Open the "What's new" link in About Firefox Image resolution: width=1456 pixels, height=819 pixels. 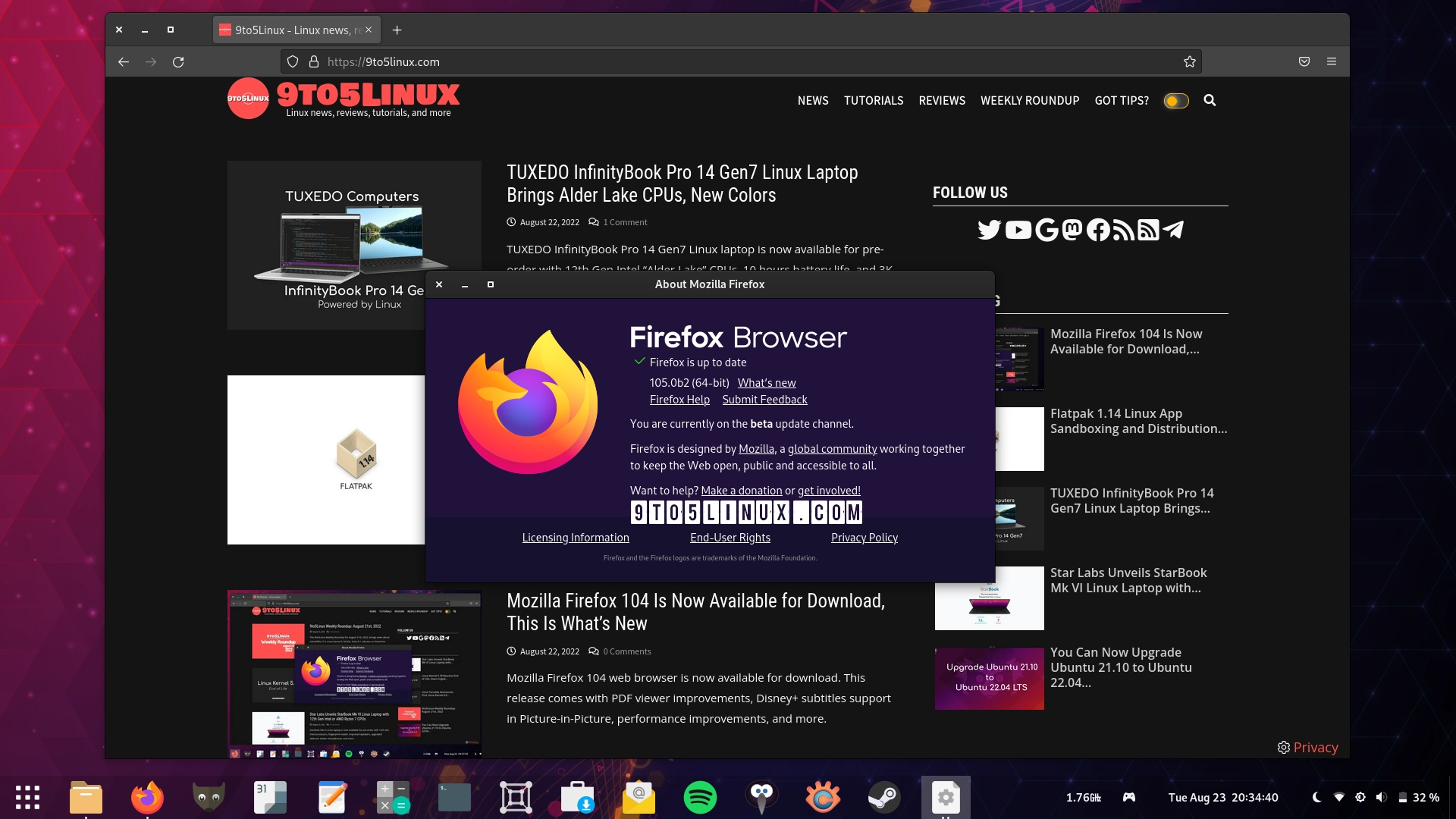pos(766,382)
